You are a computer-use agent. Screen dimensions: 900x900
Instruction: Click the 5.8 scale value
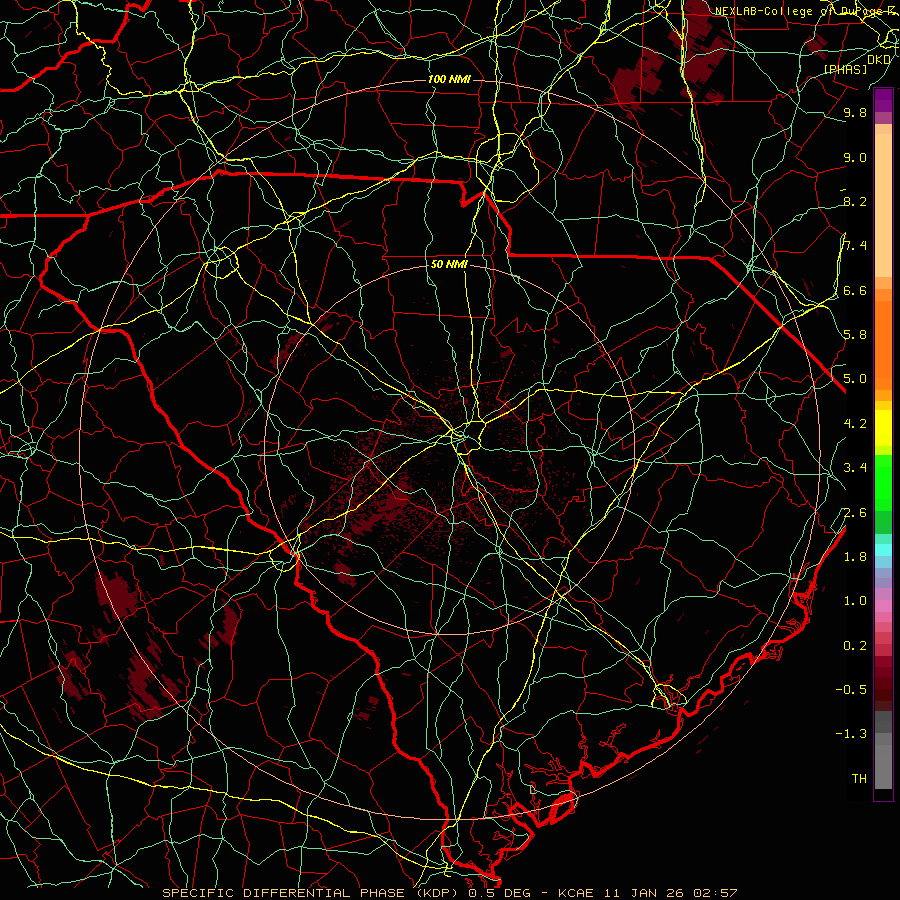[855, 335]
